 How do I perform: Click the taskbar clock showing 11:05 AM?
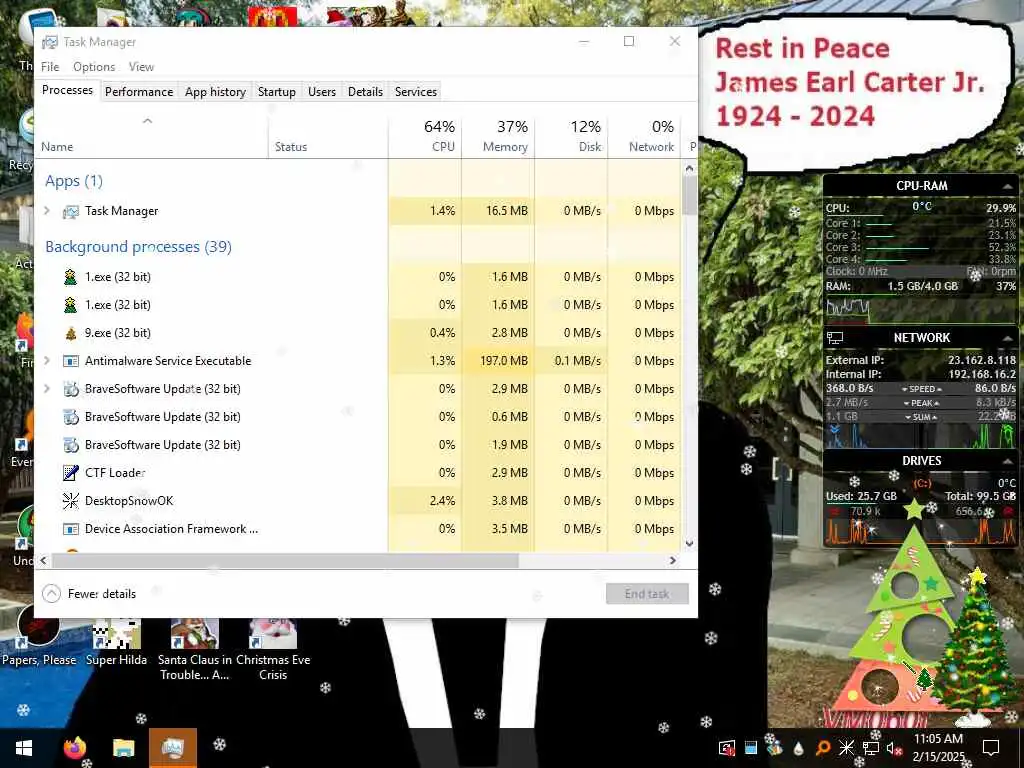tap(938, 748)
